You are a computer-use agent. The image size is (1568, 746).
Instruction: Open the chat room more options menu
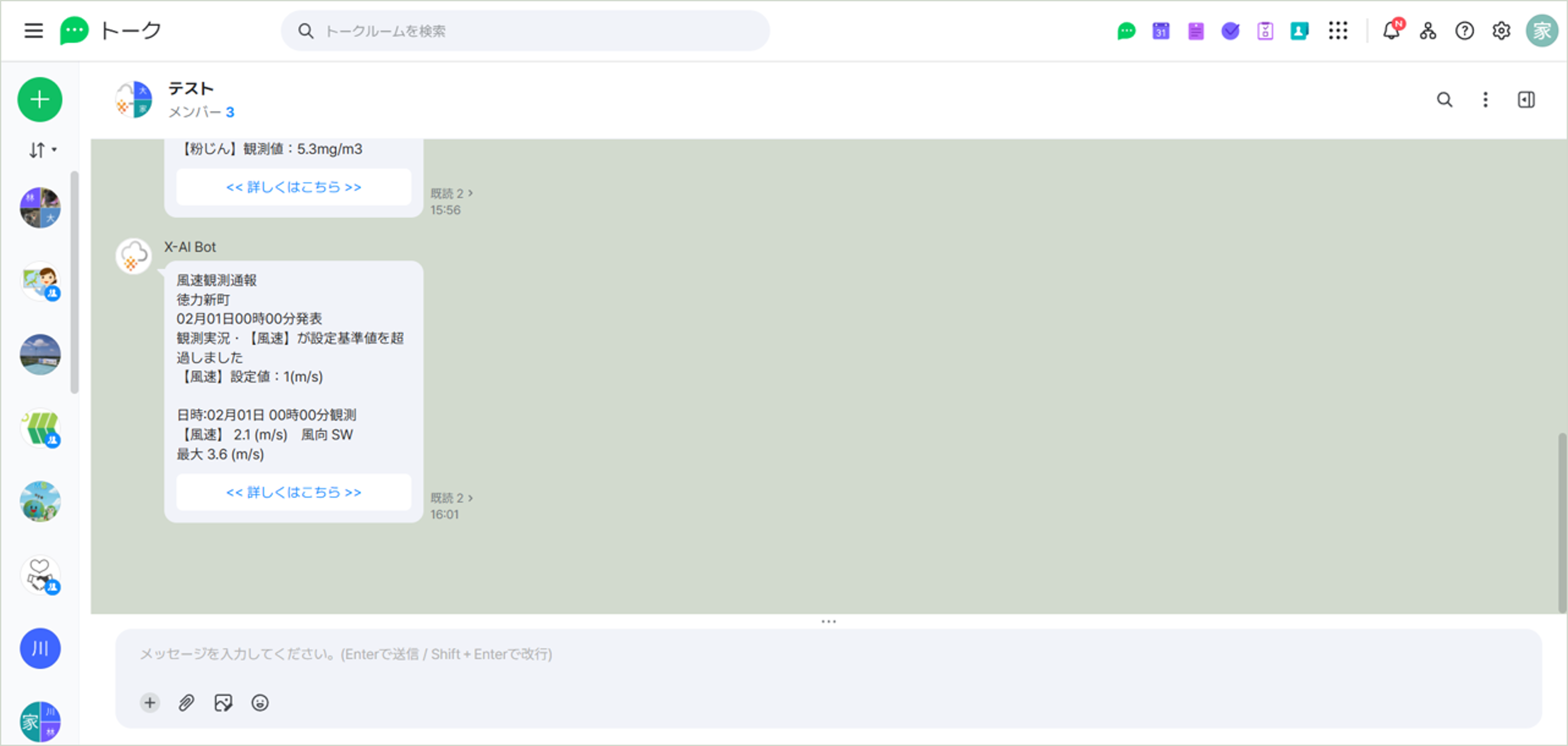(x=1485, y=99)
